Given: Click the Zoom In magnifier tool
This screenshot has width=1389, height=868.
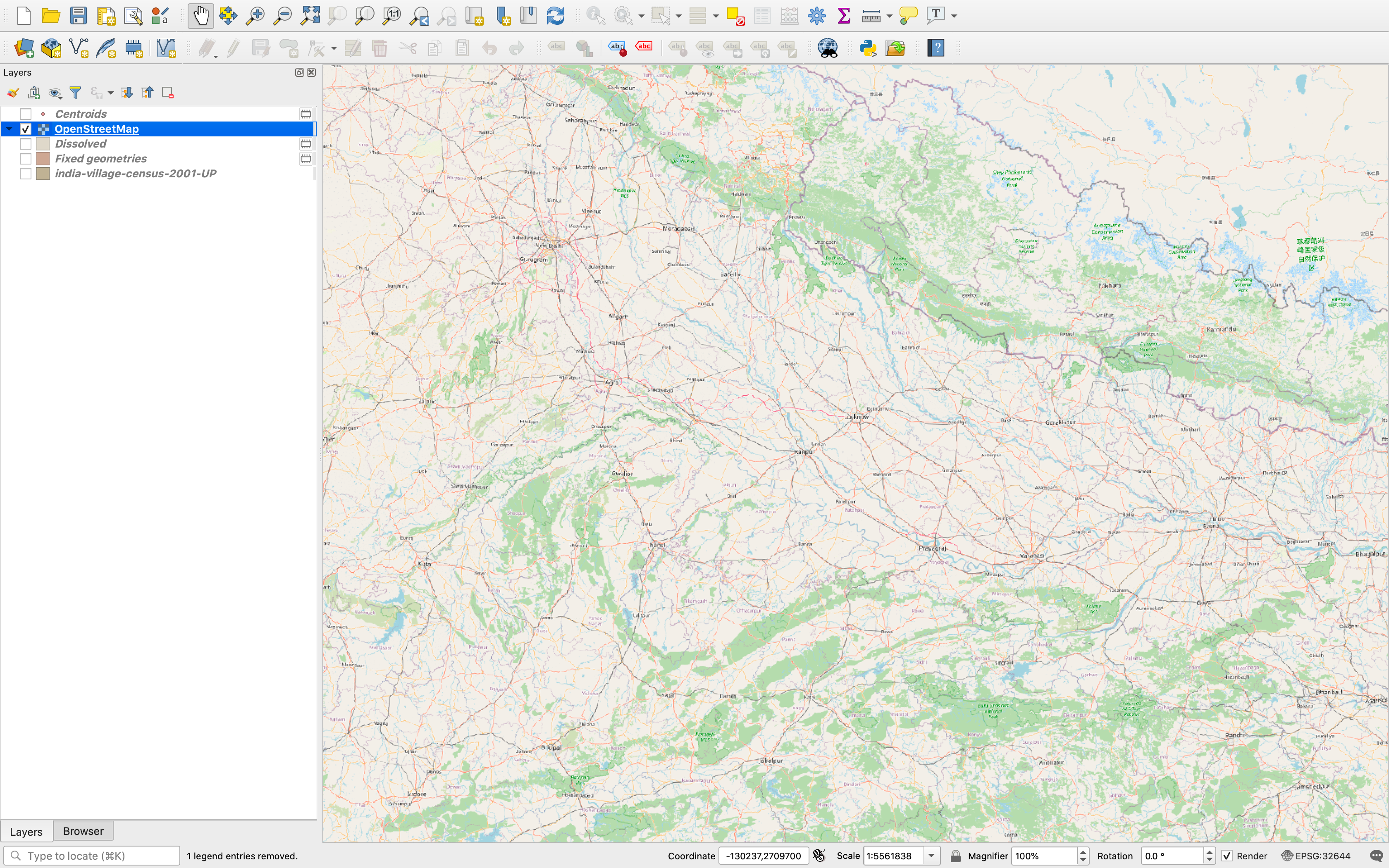Looking at the screenshot, I should coord(255,16).
